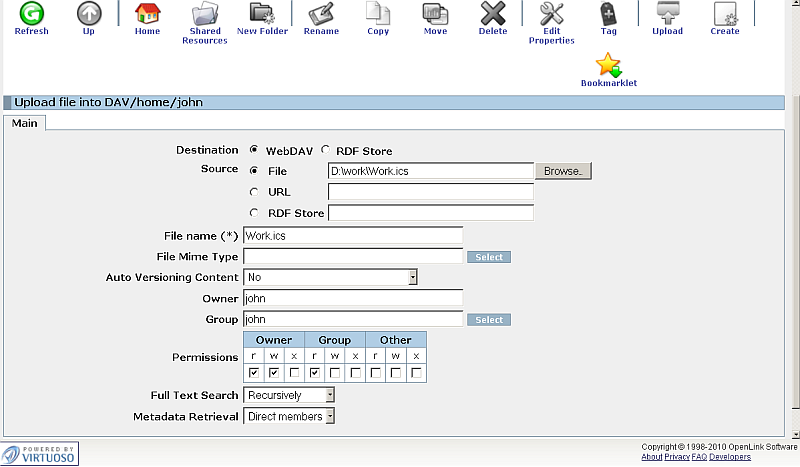Screen dimensions: 800x467
Task: Click the Bookmarklet star icon
Action: click(608, 67)
